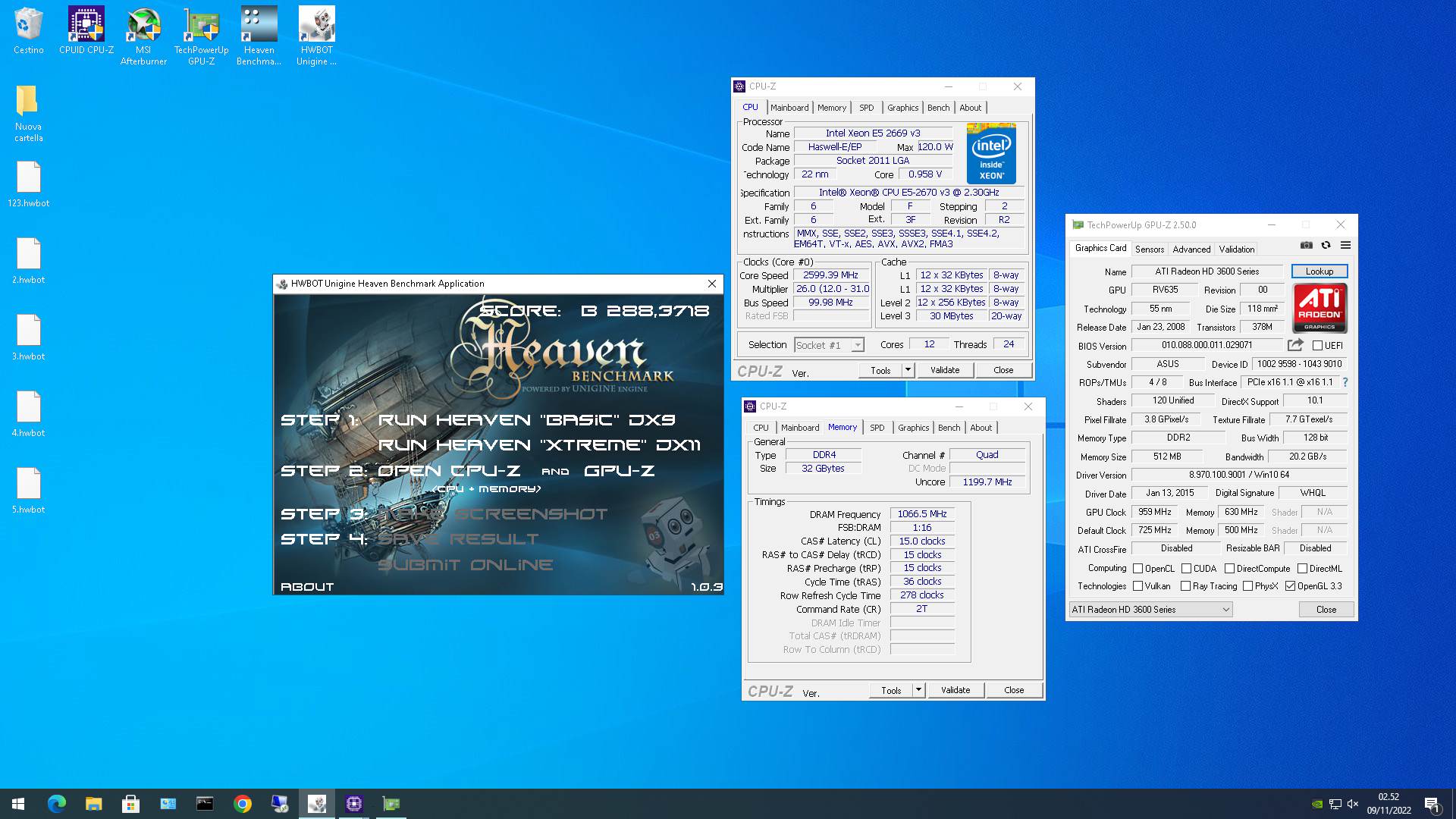Toggle UEFI checkbox in GPU-Z
The image size is (1456, 819).
pyautogui.click(x=1317, y=346)
